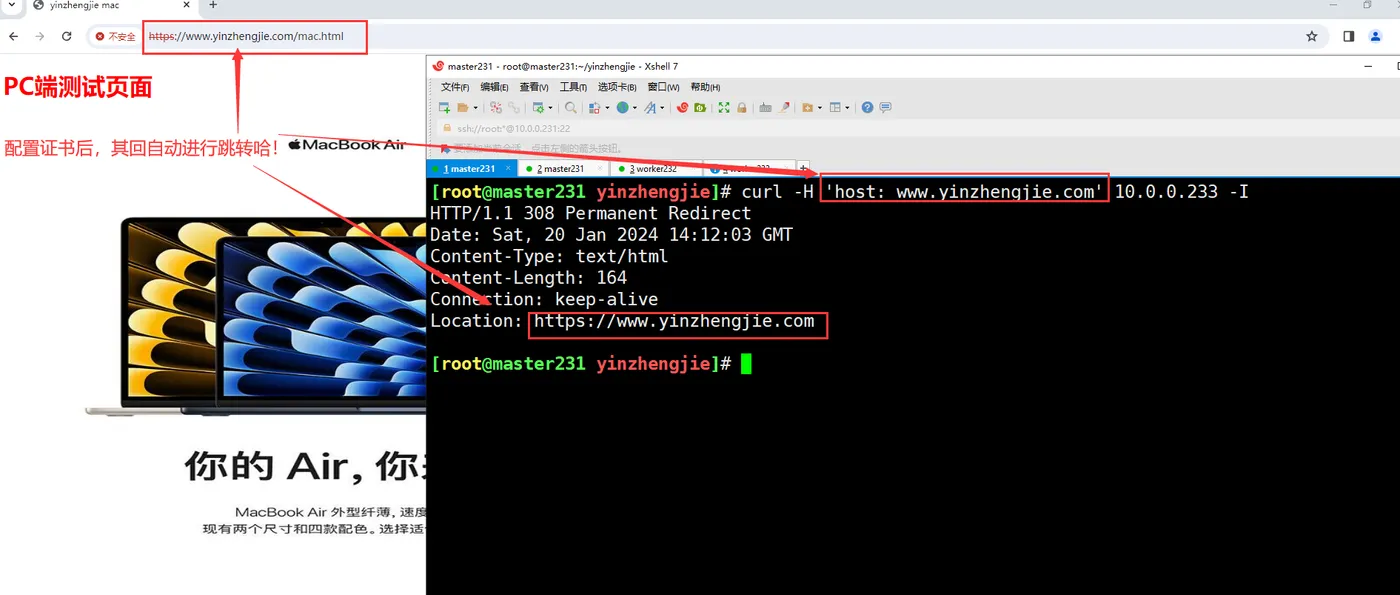Click the 'Content-Length: 164' terminal line
This screenshot has width=1400, height=595.
528,278
